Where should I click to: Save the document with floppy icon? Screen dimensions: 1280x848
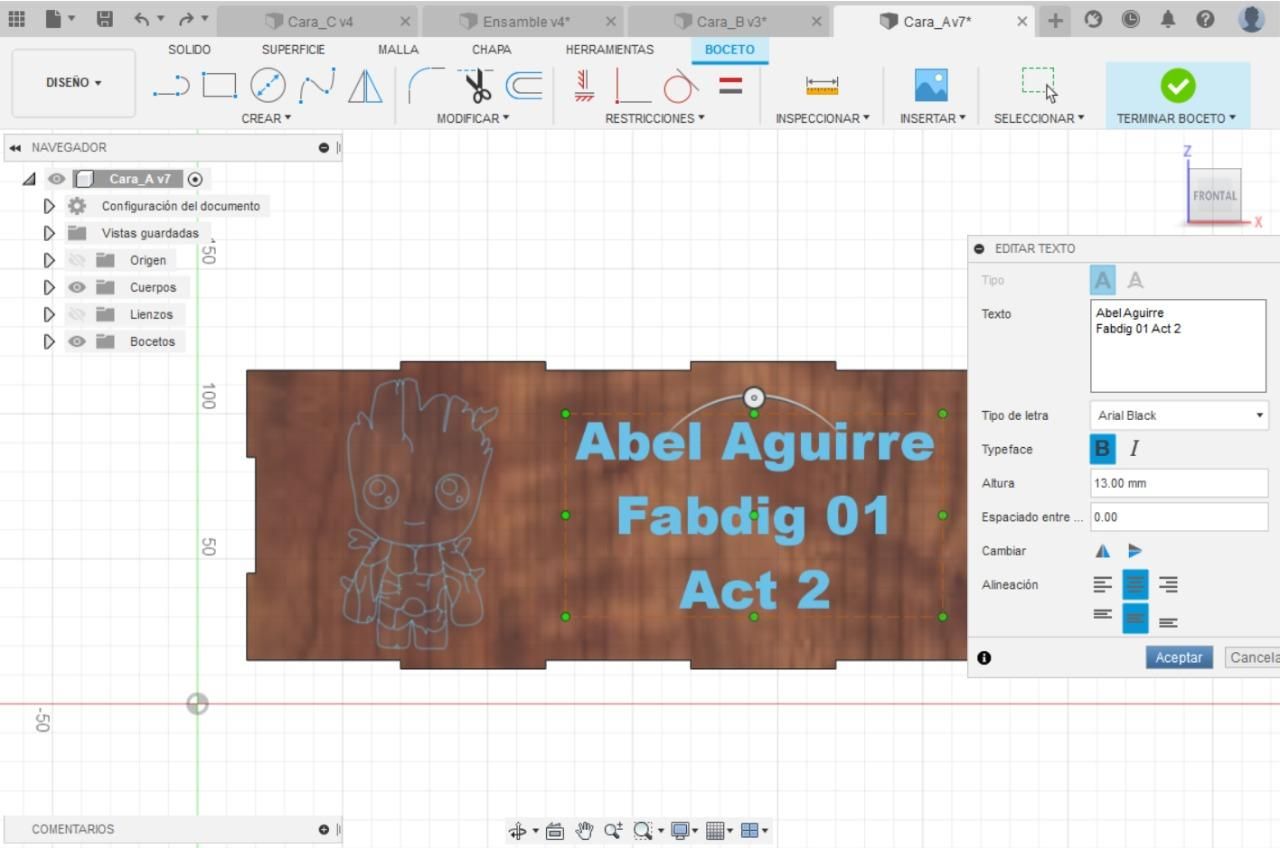pos(105,19)
